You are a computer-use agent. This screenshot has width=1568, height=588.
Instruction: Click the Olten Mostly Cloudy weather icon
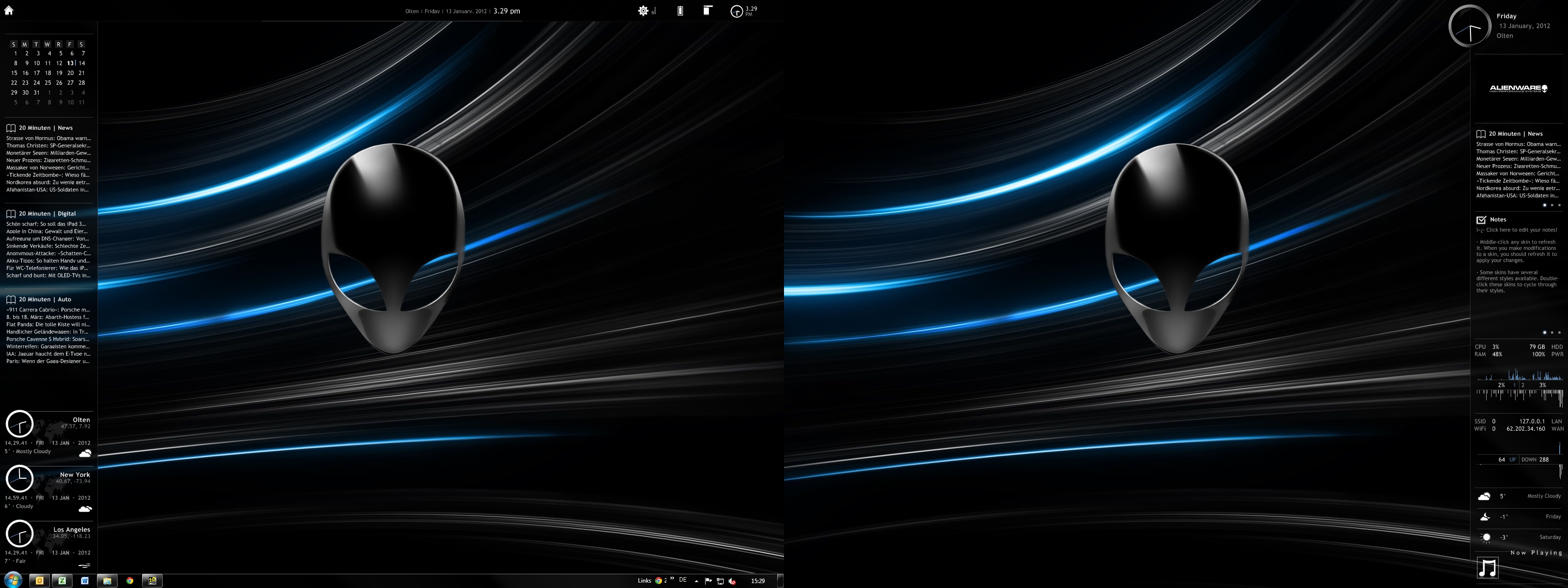85,453
